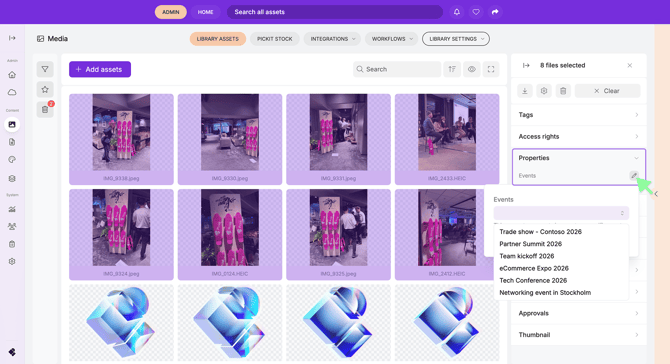Select thumbnail IMG_0124.HEIC
This screenshot has width=670, height=364.
(230, 235)
